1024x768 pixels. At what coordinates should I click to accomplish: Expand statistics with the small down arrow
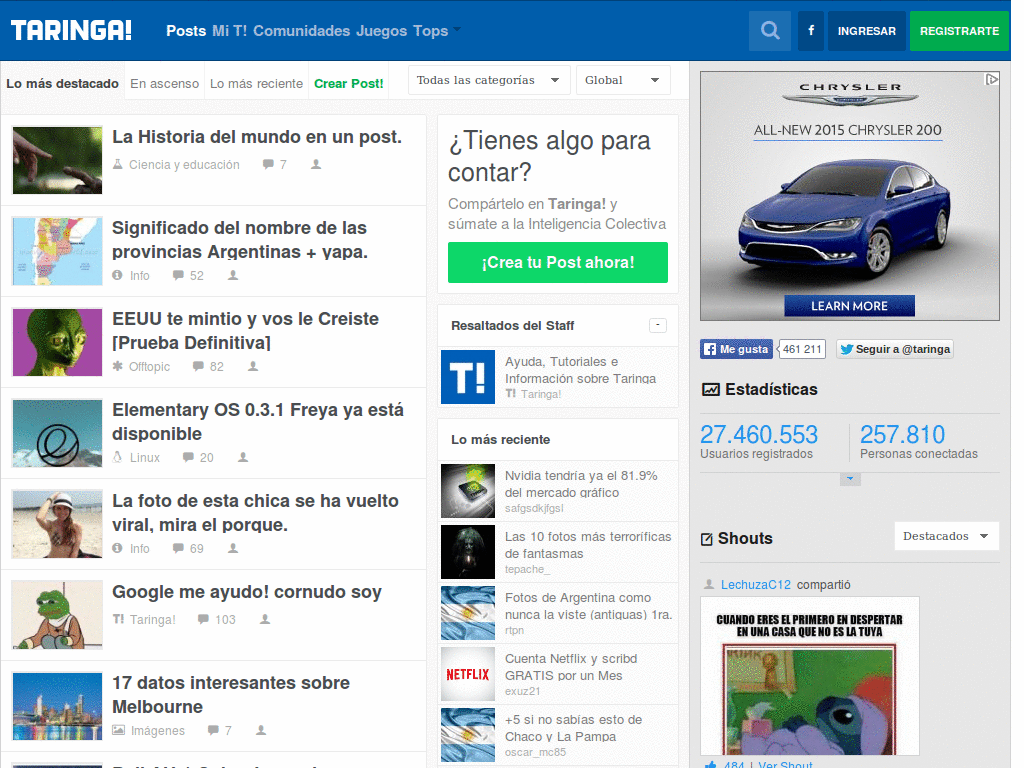pos(850,479)
